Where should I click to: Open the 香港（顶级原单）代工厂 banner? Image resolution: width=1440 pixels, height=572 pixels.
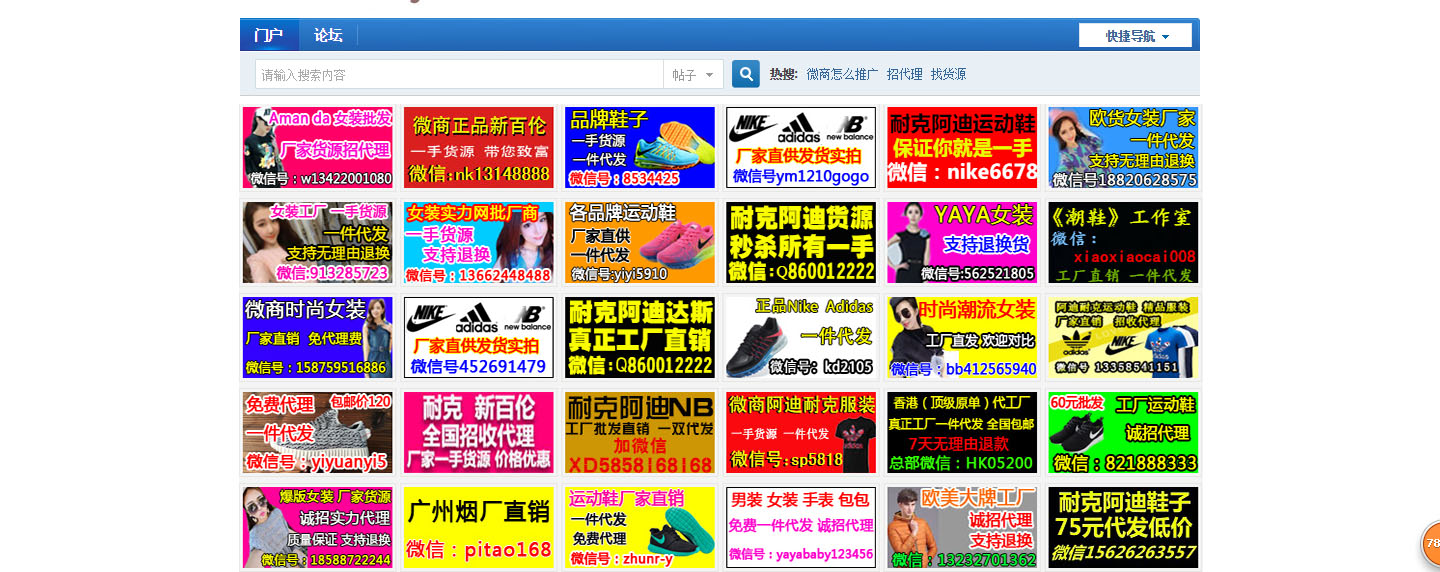point(962,433)
